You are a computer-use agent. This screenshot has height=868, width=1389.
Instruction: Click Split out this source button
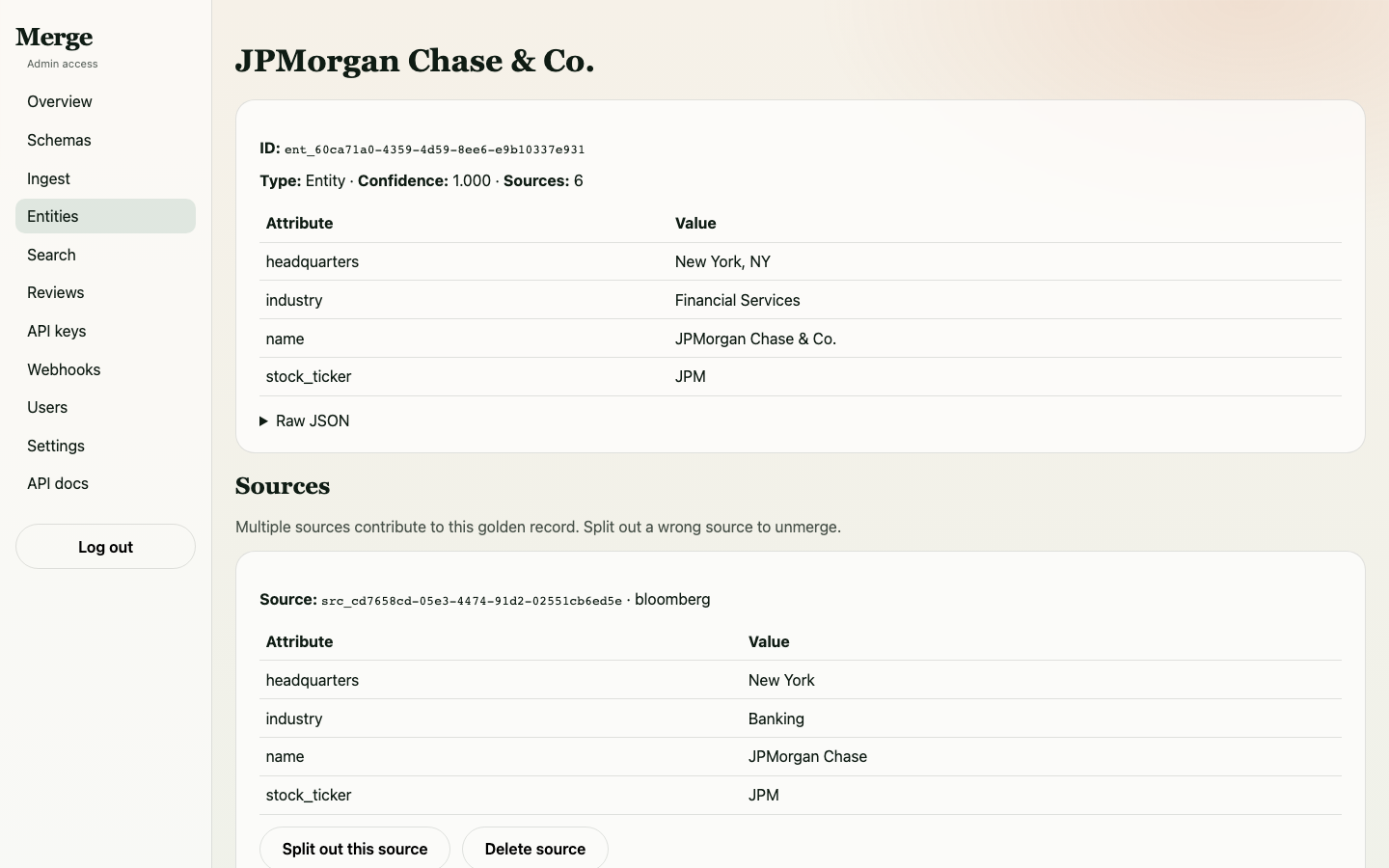pyautogui.click(x=355, y=849)
